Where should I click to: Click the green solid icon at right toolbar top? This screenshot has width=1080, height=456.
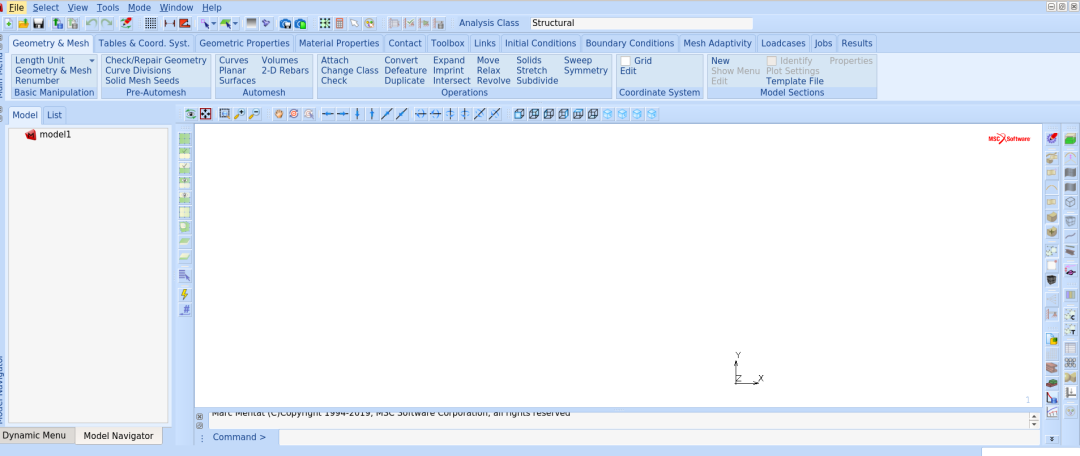(1070, 139)
